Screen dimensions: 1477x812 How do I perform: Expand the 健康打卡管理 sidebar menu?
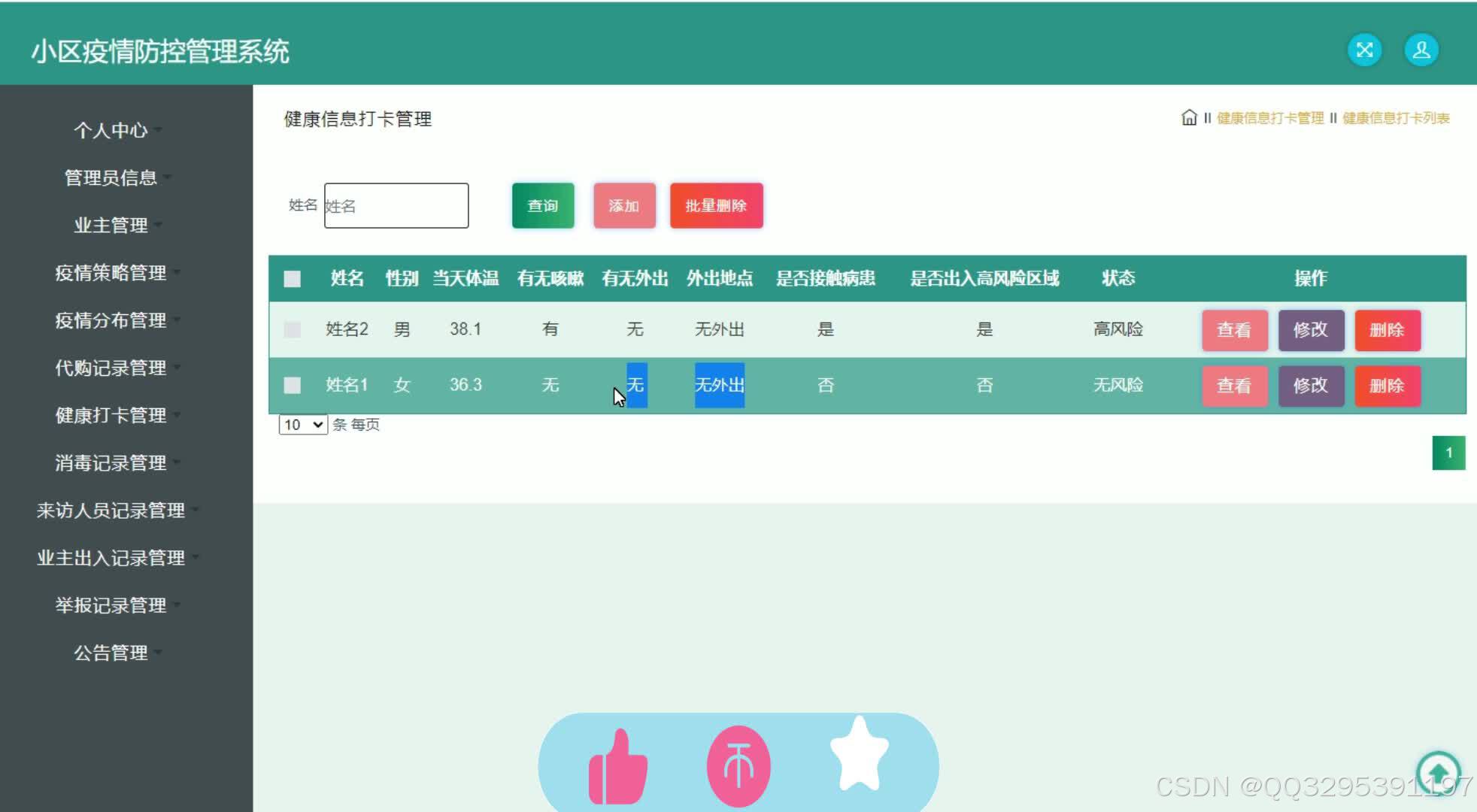point(111,414)
